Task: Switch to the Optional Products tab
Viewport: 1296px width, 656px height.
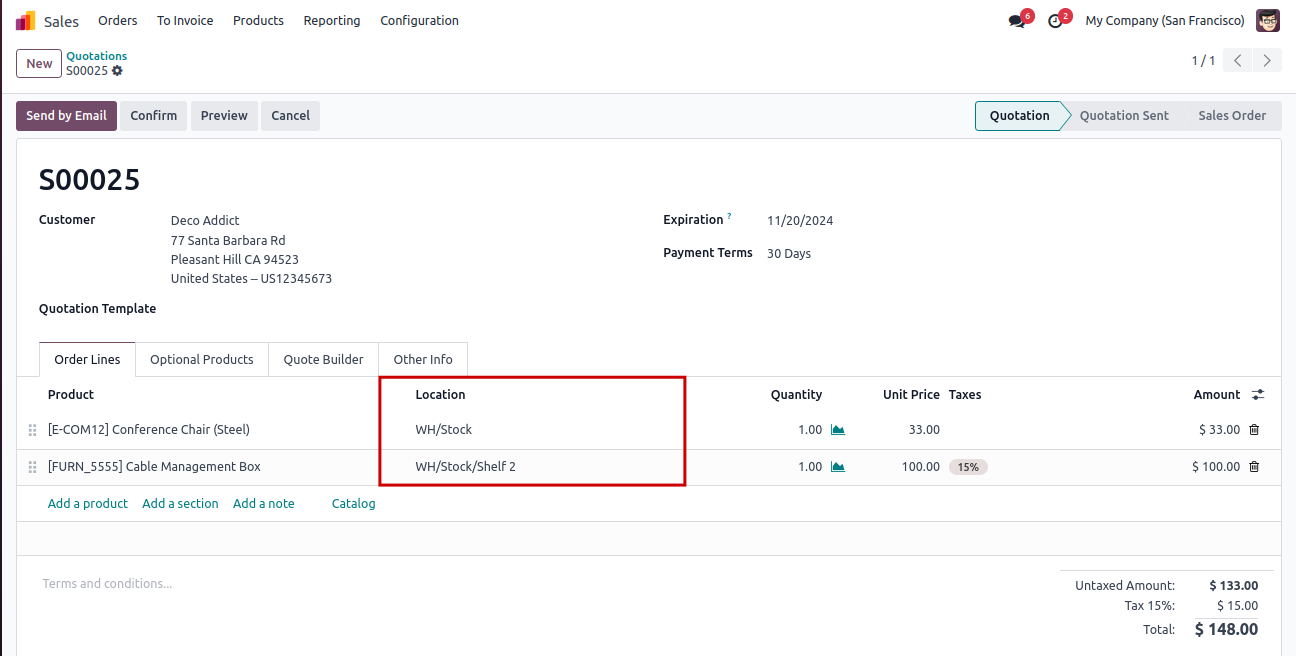Action: (202, 360)
